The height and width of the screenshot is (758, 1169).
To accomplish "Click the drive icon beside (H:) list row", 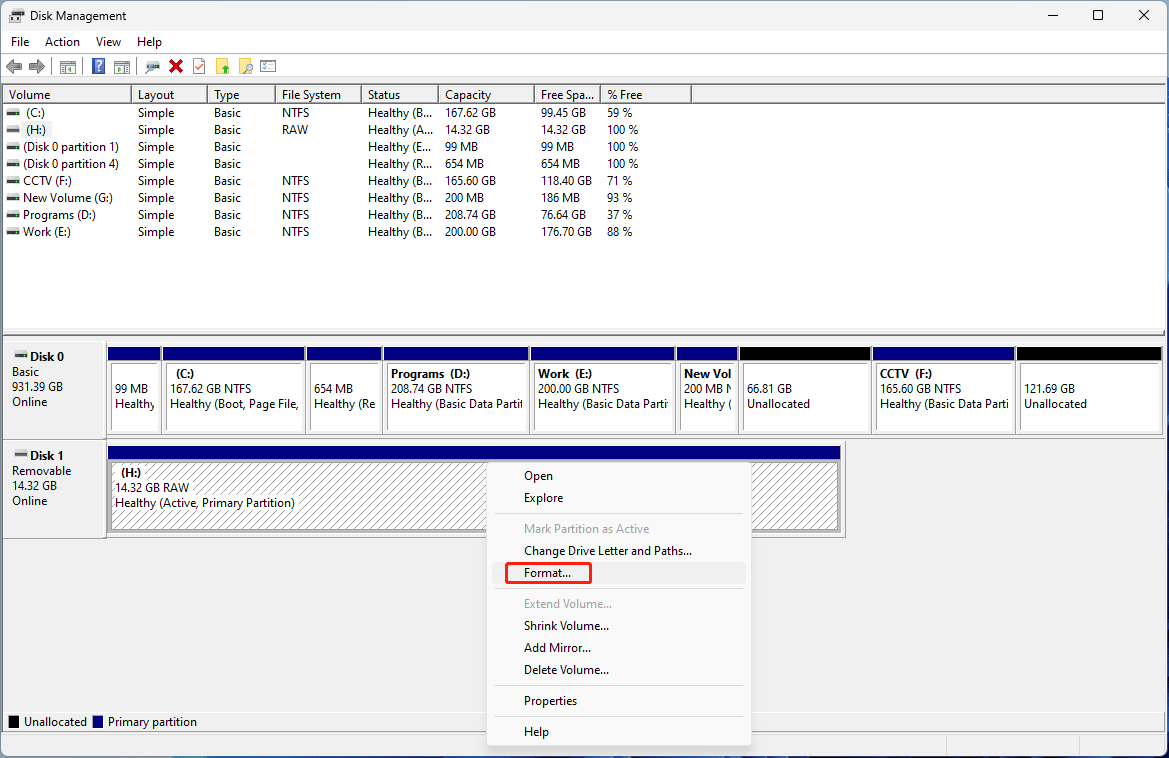I will (13, 130).
